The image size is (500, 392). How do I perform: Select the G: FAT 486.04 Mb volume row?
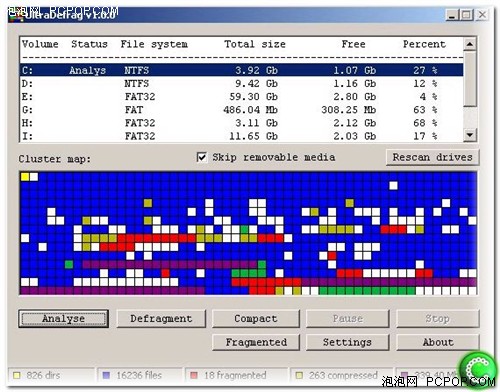pyautogui.click(x=241, y=110)
